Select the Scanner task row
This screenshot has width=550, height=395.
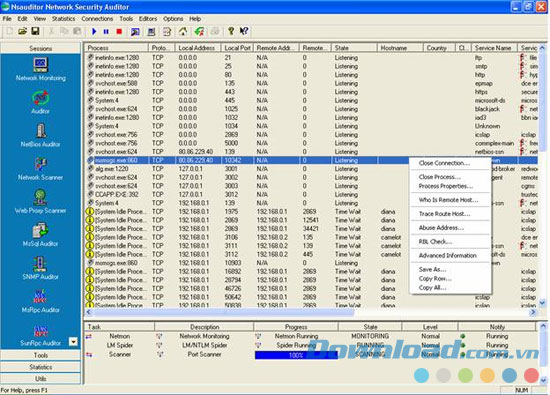310,354
